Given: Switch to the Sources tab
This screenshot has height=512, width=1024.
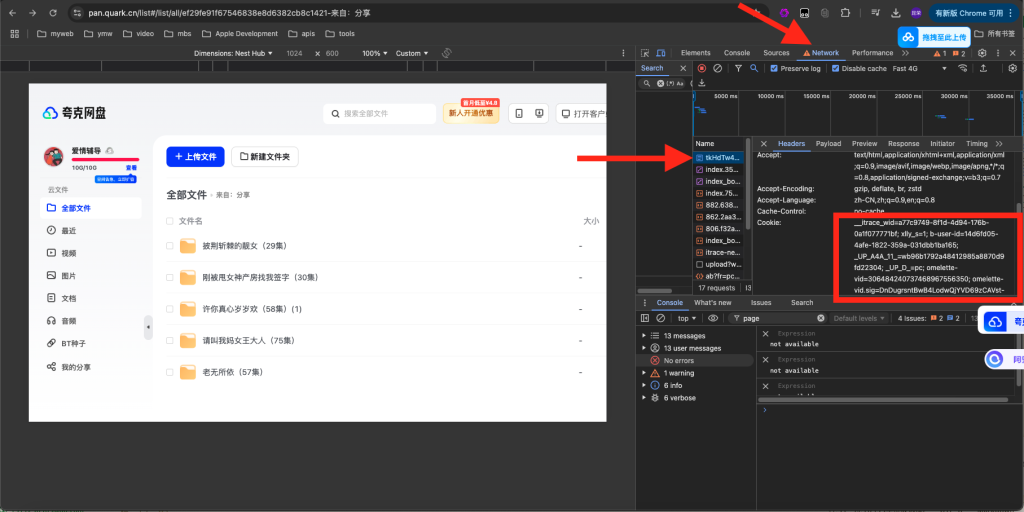Looking at the screenshot, I should (x=776, y=53).
